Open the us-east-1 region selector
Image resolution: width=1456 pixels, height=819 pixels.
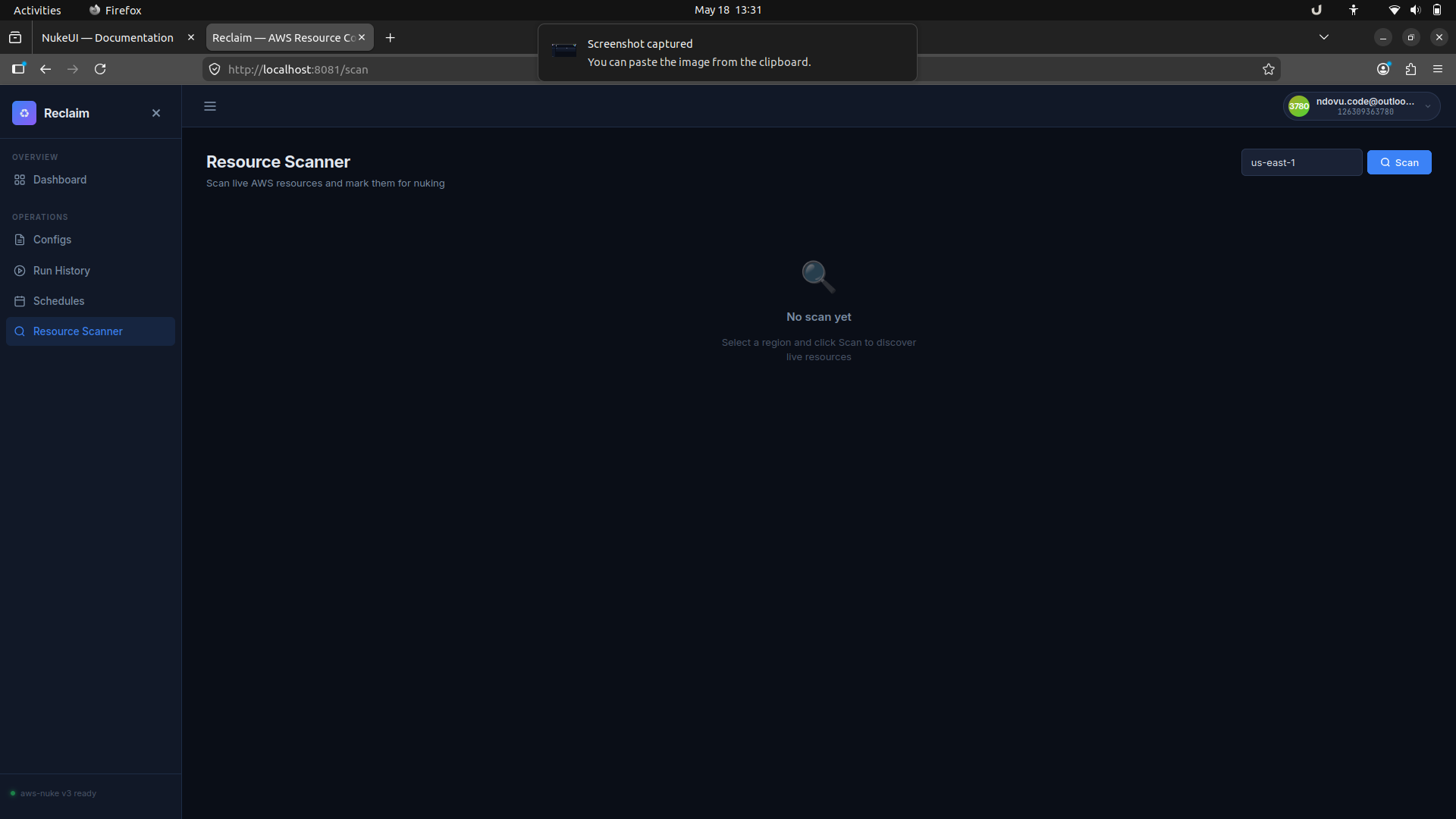click(1301, 162)
